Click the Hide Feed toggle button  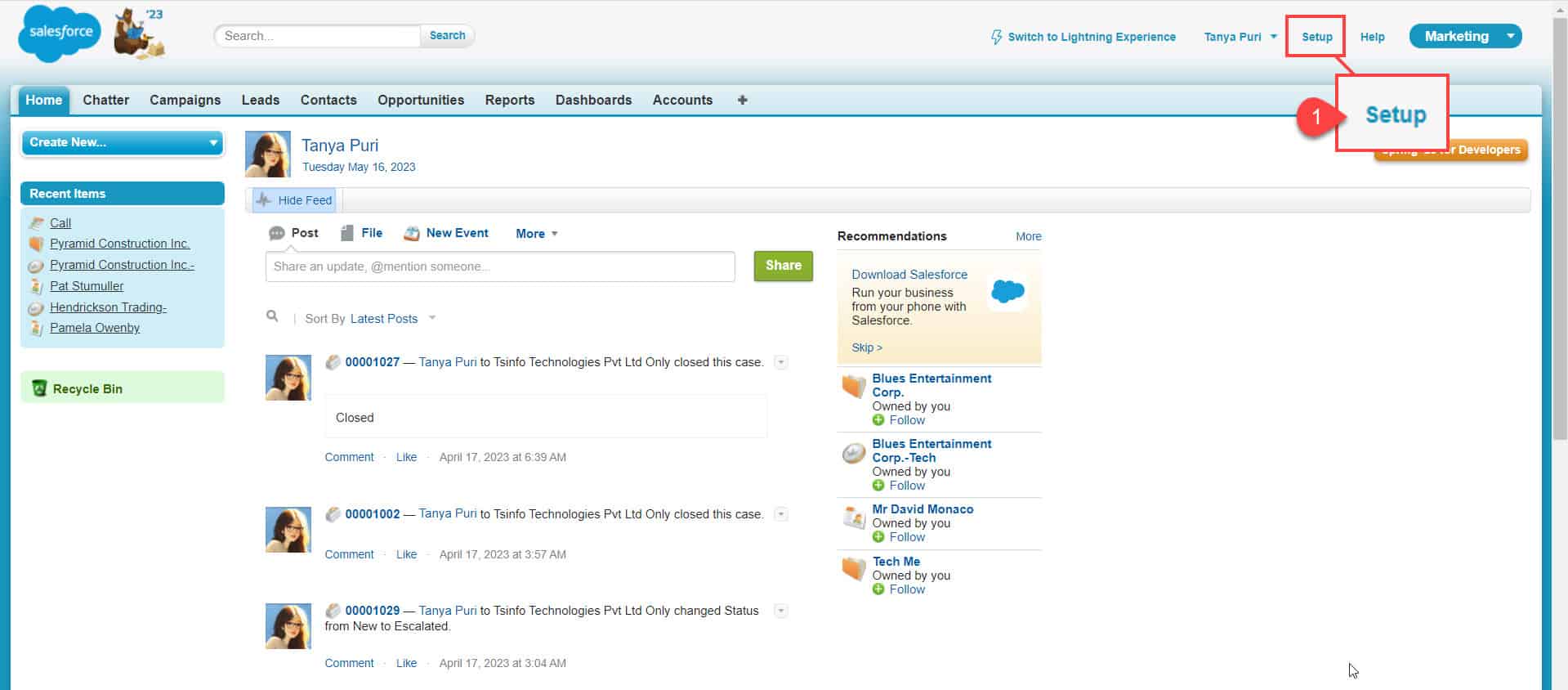click(x=294, y=199)
